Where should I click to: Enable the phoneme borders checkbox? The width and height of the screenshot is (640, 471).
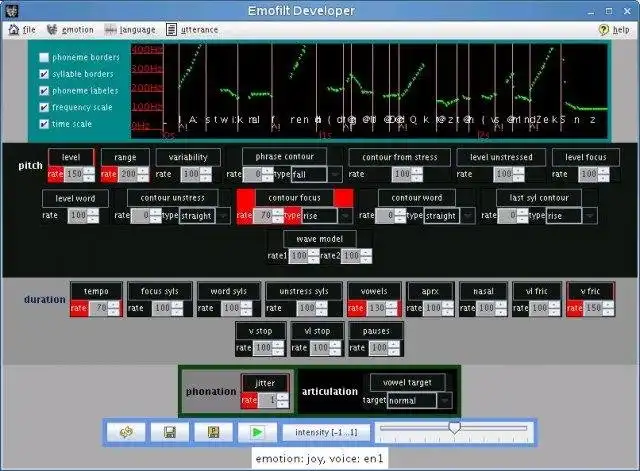(44, 57)
